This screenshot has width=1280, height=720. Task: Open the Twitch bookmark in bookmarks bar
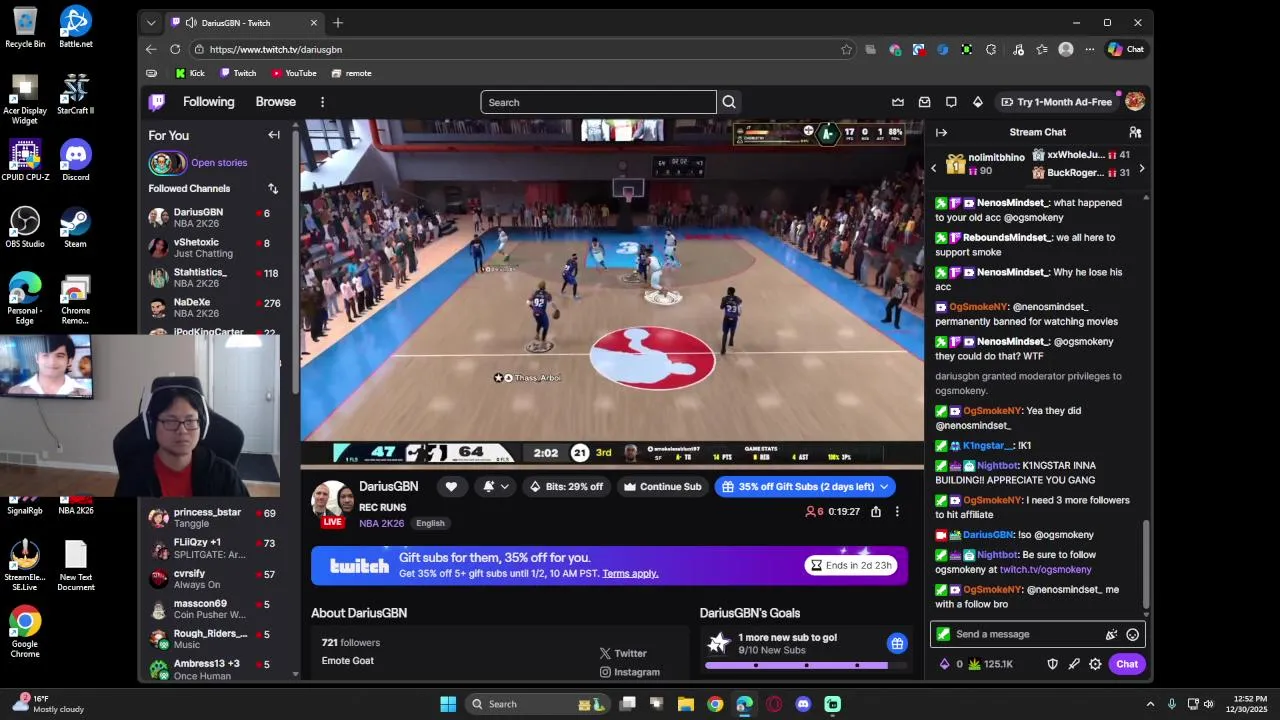tap(238, 73)
